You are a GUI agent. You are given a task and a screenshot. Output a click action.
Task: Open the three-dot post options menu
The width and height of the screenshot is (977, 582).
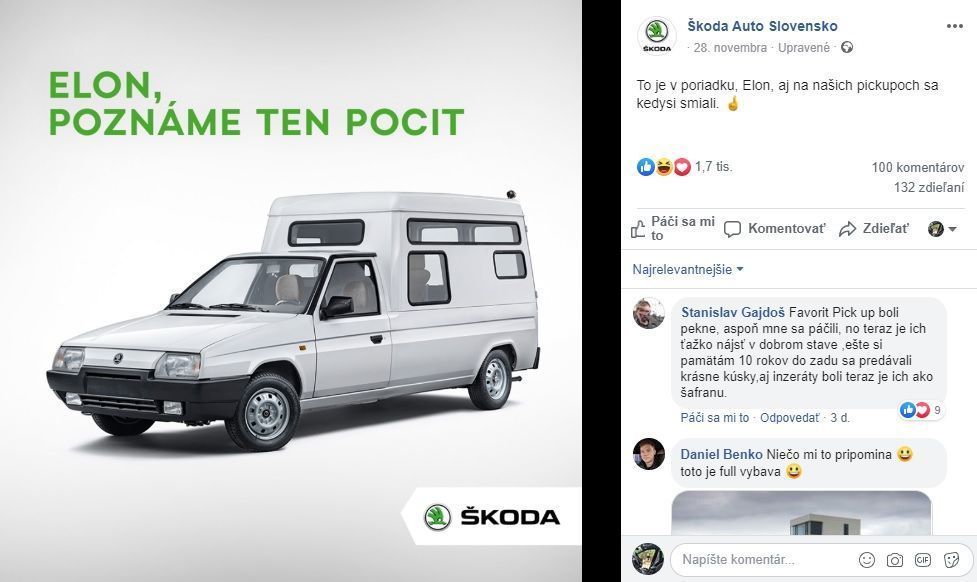pos(954,26)
